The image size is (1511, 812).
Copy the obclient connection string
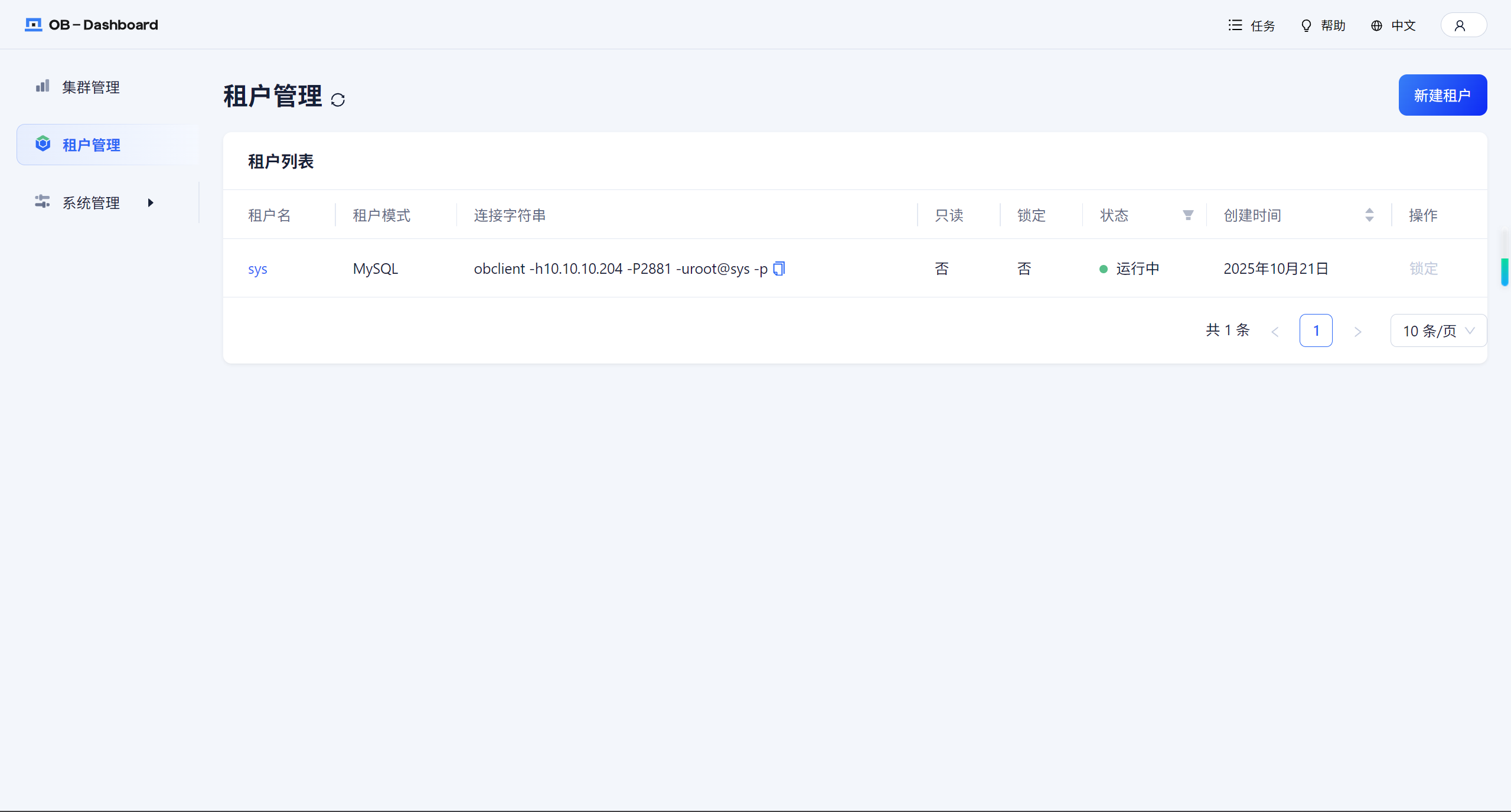pos(779,269)
